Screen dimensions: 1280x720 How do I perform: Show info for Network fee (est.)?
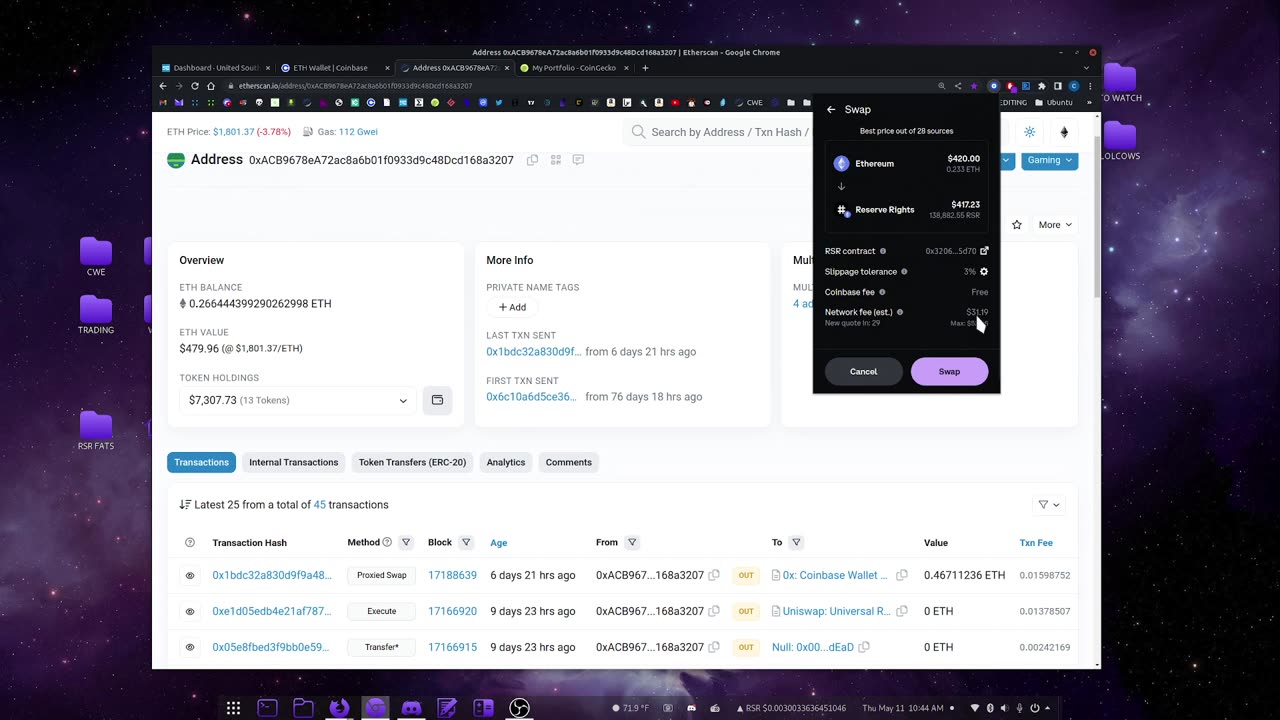point(900,312)
